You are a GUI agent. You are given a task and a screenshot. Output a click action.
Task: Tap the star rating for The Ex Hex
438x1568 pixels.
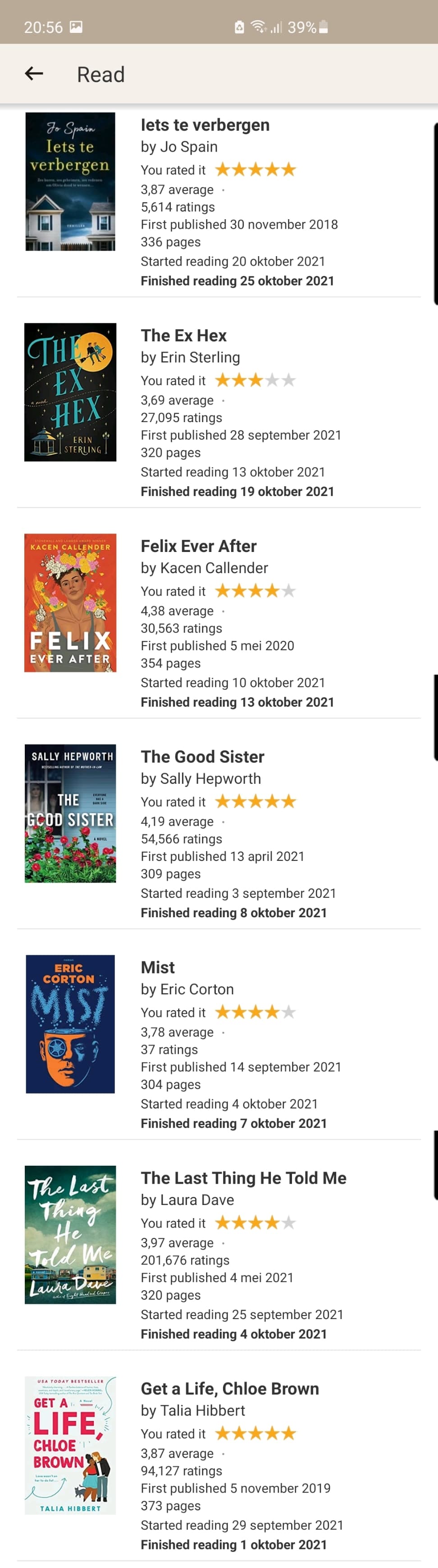tap(255, 381)
